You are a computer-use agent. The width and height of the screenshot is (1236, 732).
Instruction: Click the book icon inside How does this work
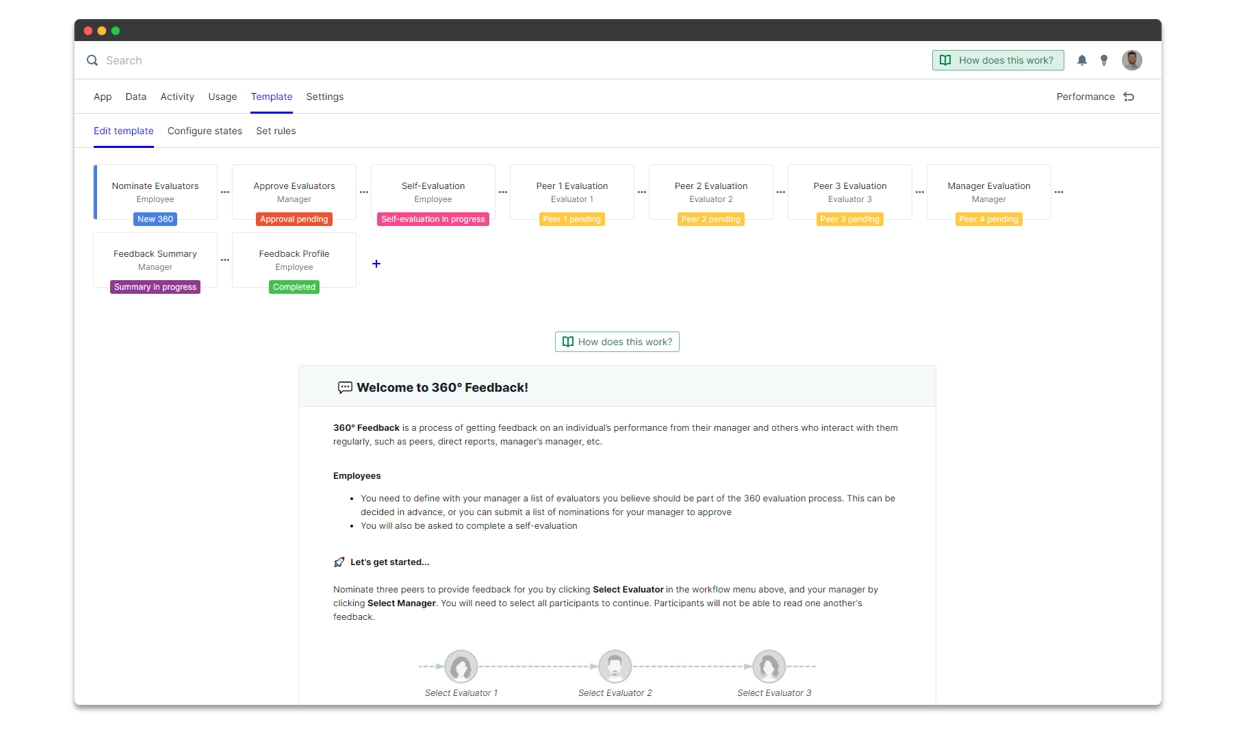click(x=945, y=60)
